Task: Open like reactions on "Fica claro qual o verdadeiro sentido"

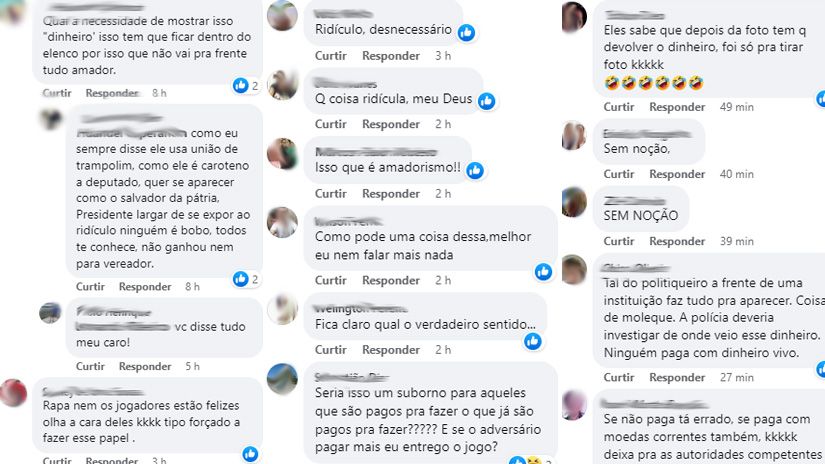Action: (x=532, y=341)
